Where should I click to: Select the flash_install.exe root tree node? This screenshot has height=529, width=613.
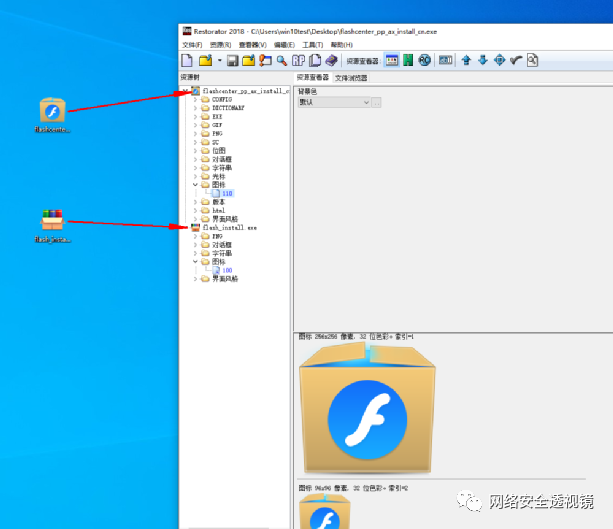[x=229, y=228]
